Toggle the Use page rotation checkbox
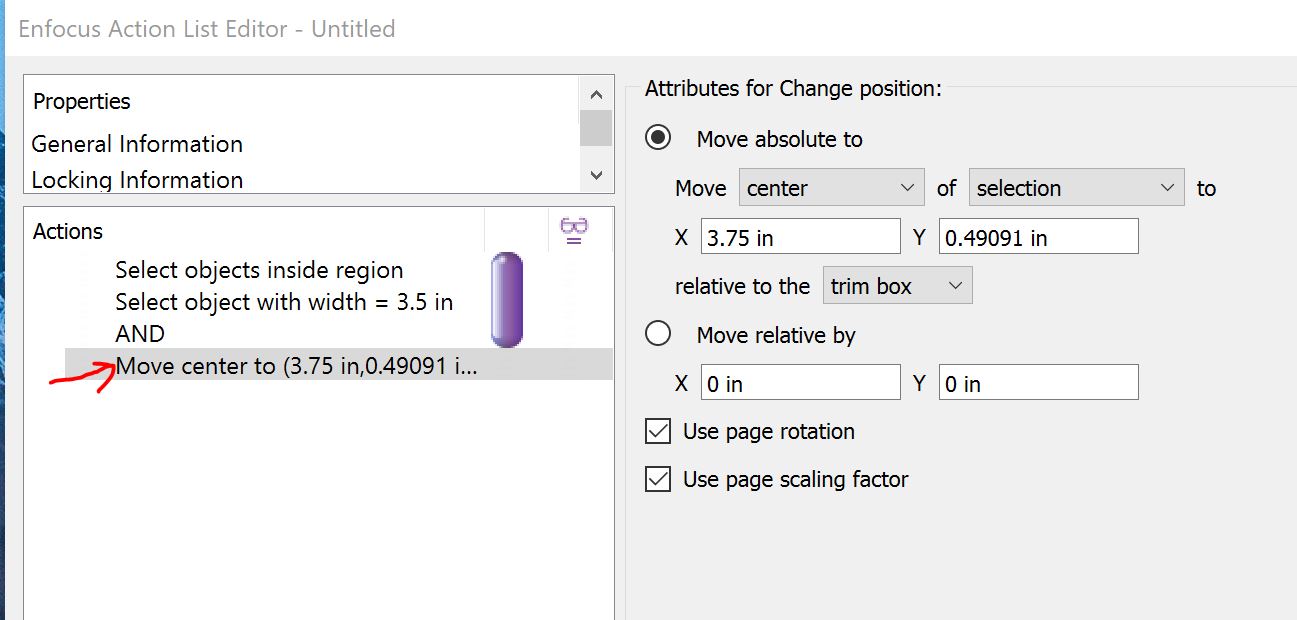Image resolution: width=1297 pixels, height=620 pixels. click(658, 431)
